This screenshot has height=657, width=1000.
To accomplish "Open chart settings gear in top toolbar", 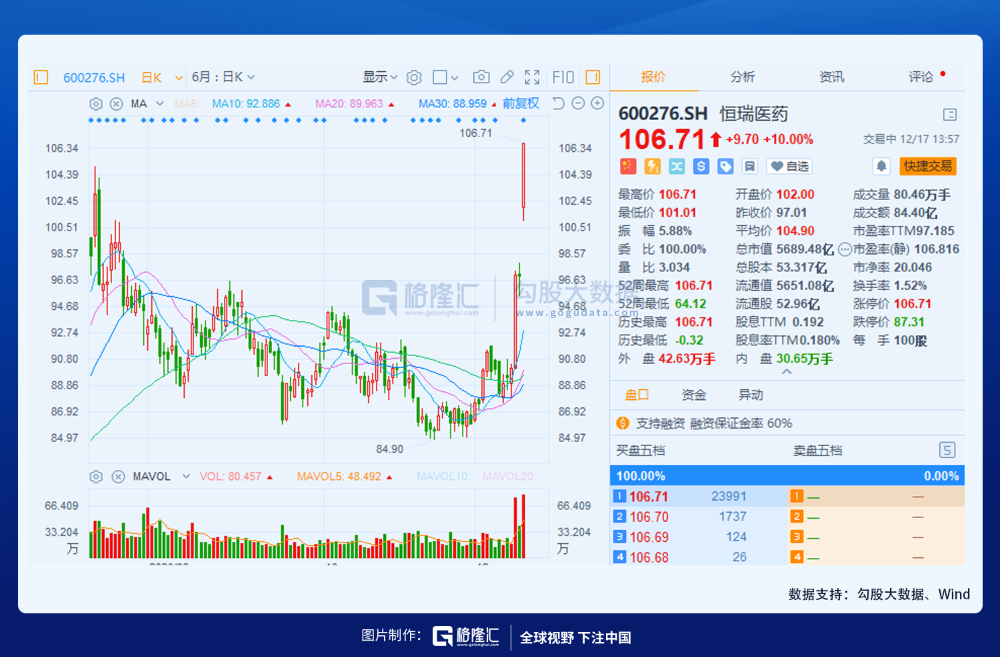I will (x=414, y=77).
